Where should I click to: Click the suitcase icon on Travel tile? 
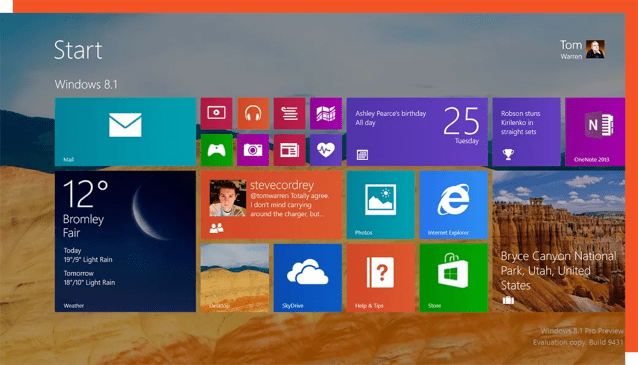[x=508, y=300]
